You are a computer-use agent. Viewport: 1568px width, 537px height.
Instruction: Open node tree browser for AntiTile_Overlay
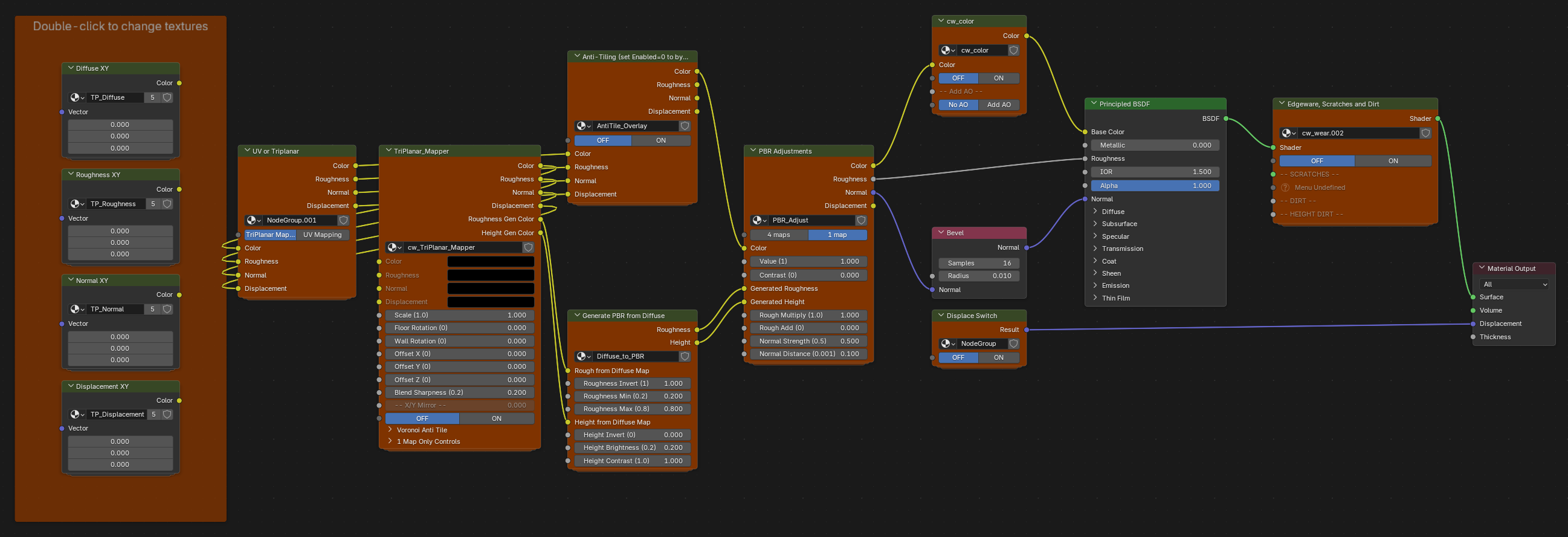tap(584, 126)
